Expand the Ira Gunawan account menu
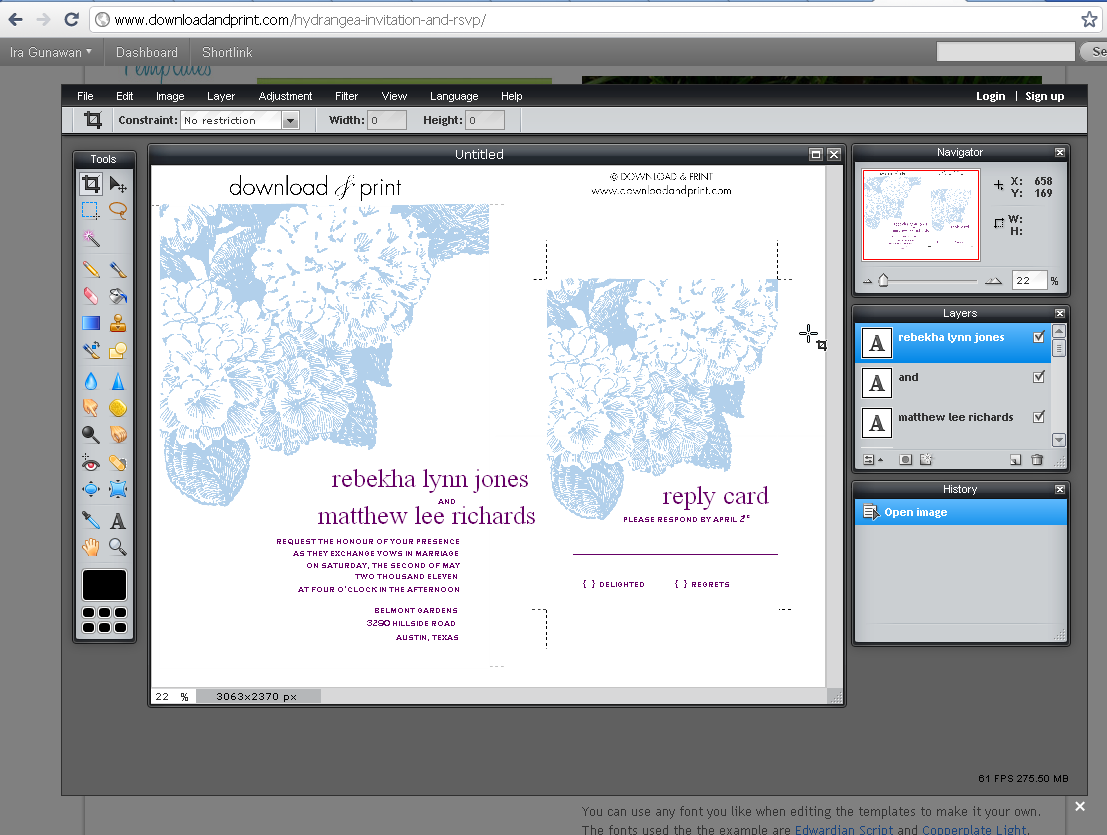The width and height of the screenshot is (1107, 835). click(x=51, y=52)
